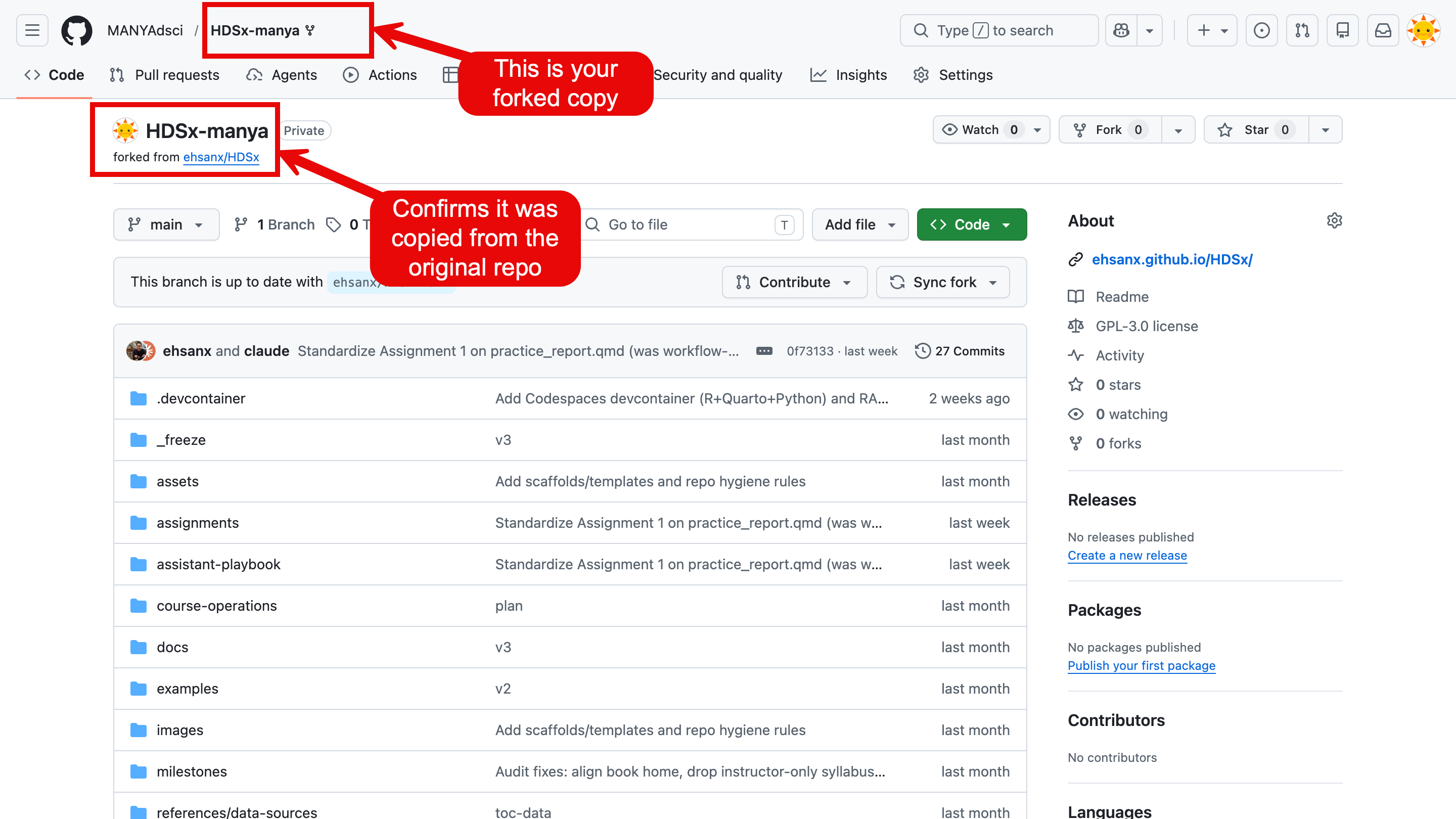The image size is (1456, 819).
Task: Edit About details with gear icon
Action: (1334, 220)
